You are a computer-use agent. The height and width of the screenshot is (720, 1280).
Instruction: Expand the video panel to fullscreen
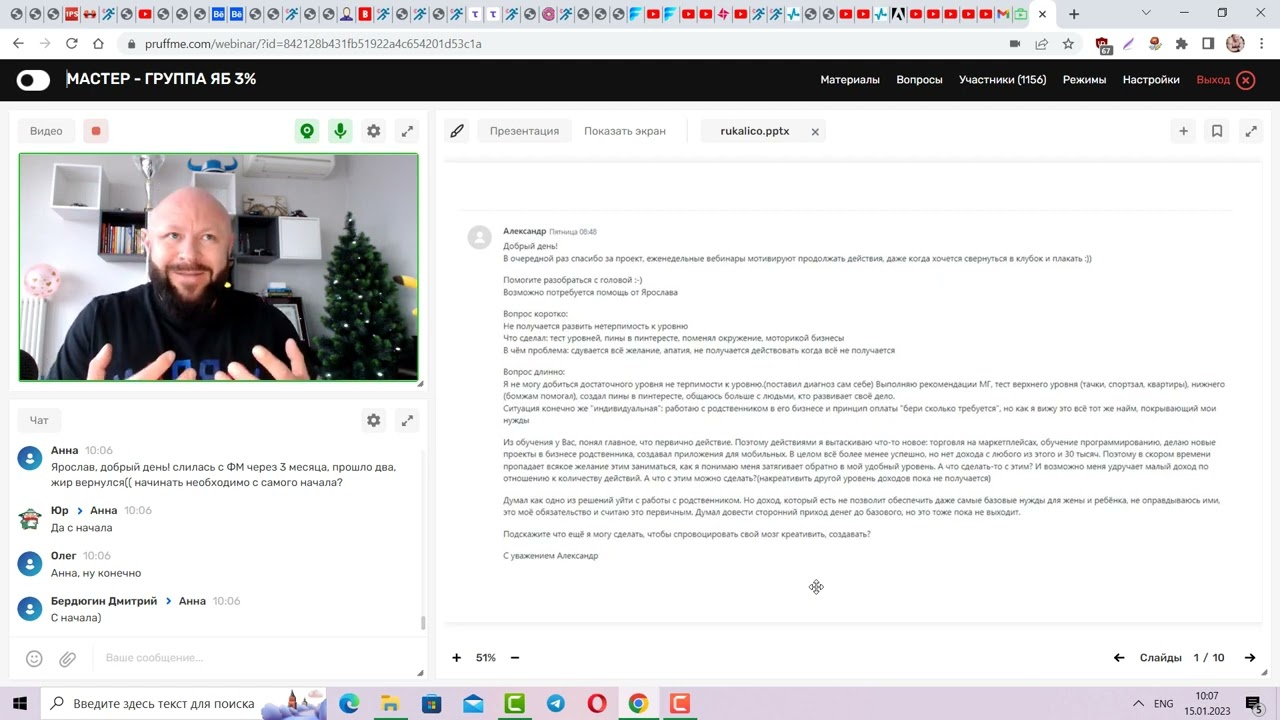[x=407, y=131]
